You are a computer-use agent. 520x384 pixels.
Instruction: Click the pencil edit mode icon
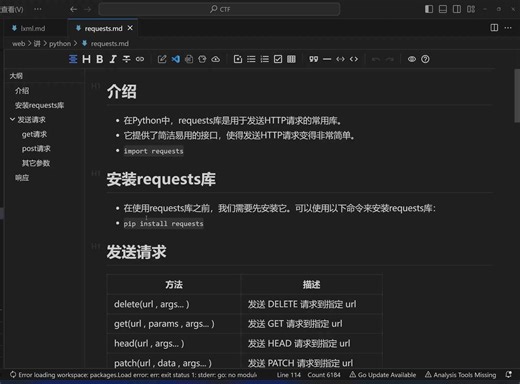(162, 59)
